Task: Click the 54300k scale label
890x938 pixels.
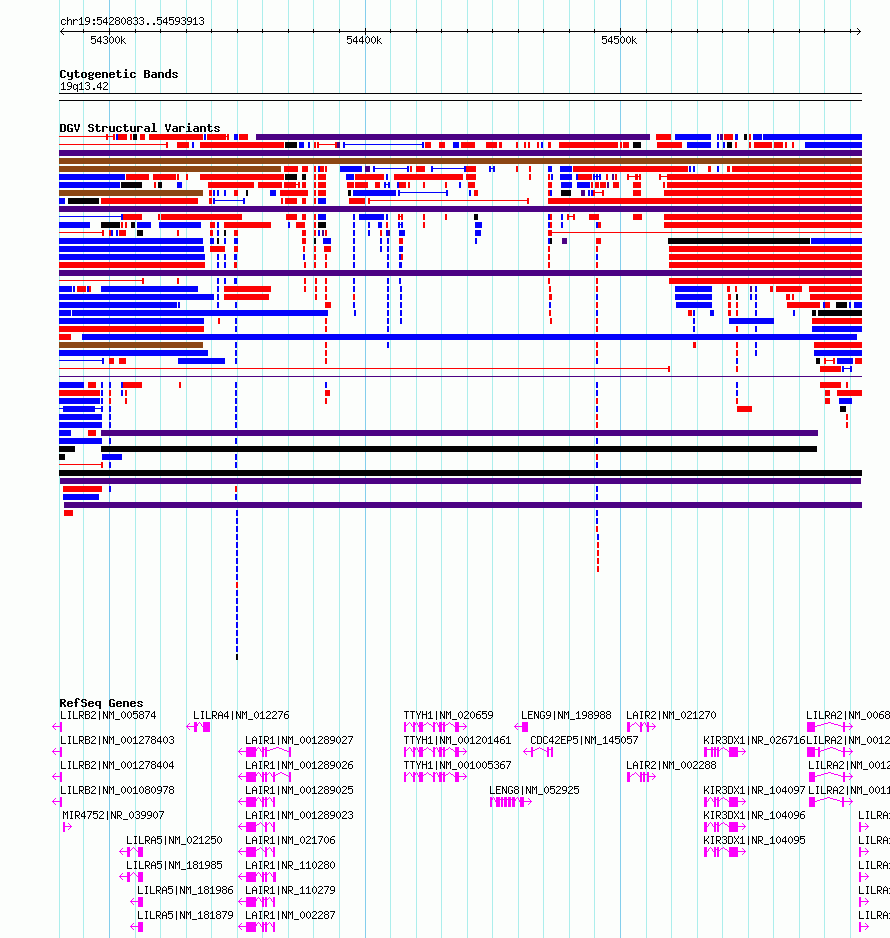Action: pos(108,40)
